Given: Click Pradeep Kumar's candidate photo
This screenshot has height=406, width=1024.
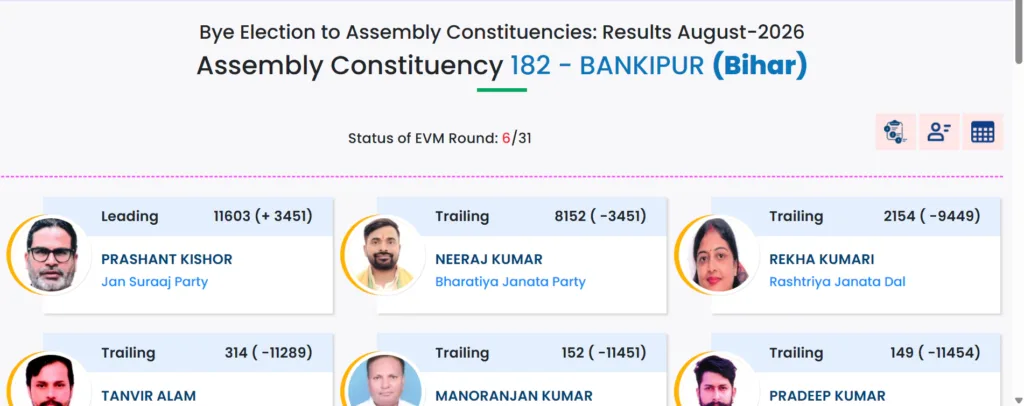Looking at the screenshot, I should click(x=718, y=380).
